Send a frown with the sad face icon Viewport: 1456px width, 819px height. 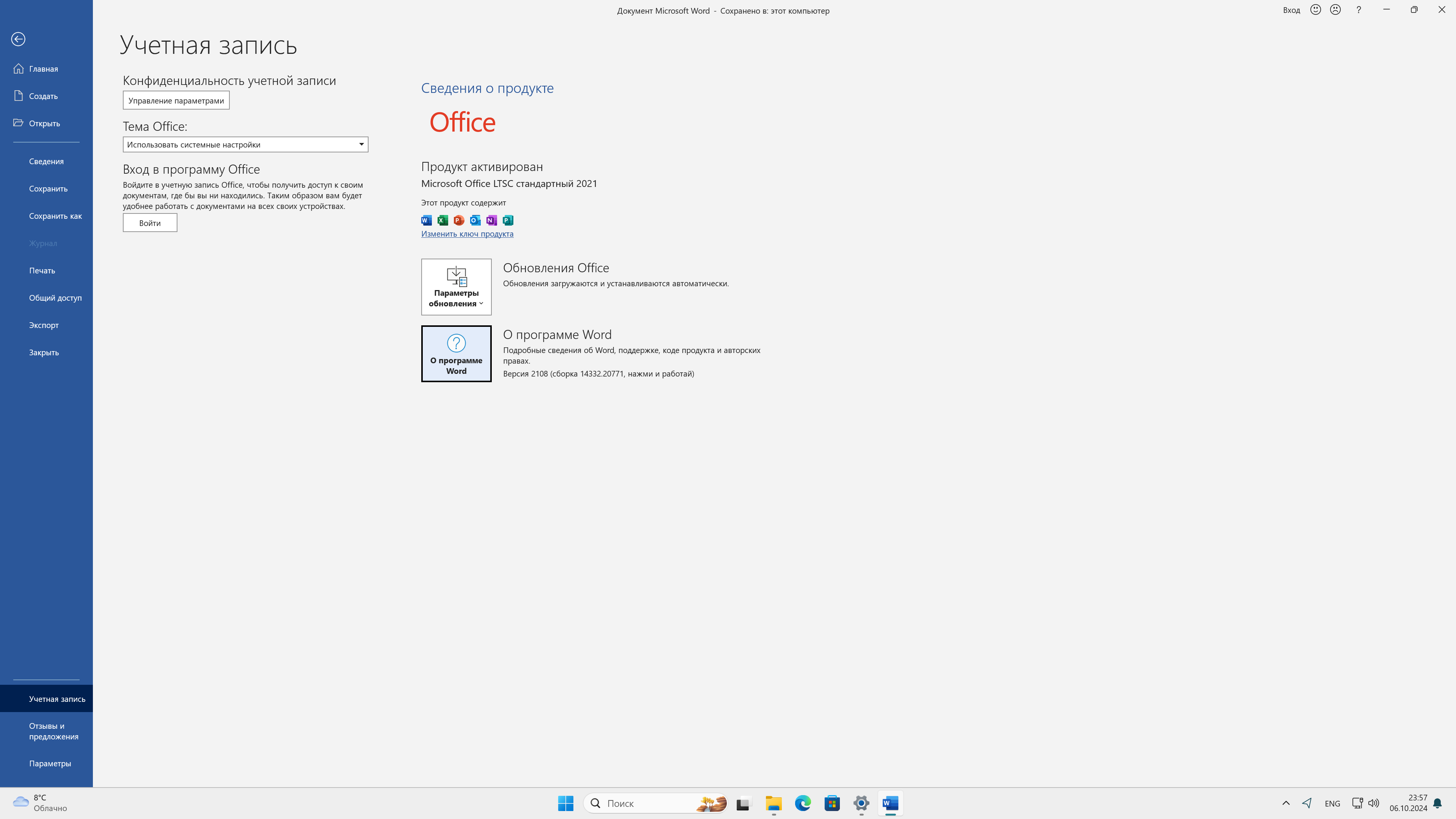coord(1335,9)
